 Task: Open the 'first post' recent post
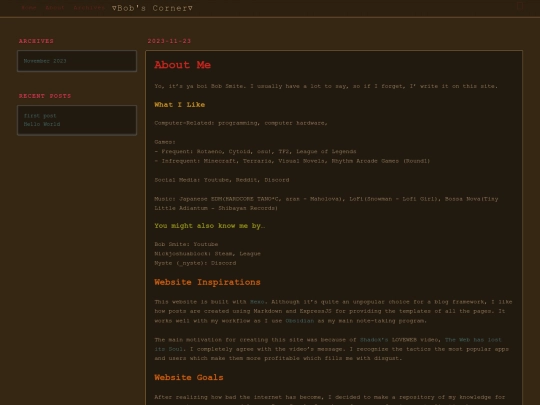point(40,116)
